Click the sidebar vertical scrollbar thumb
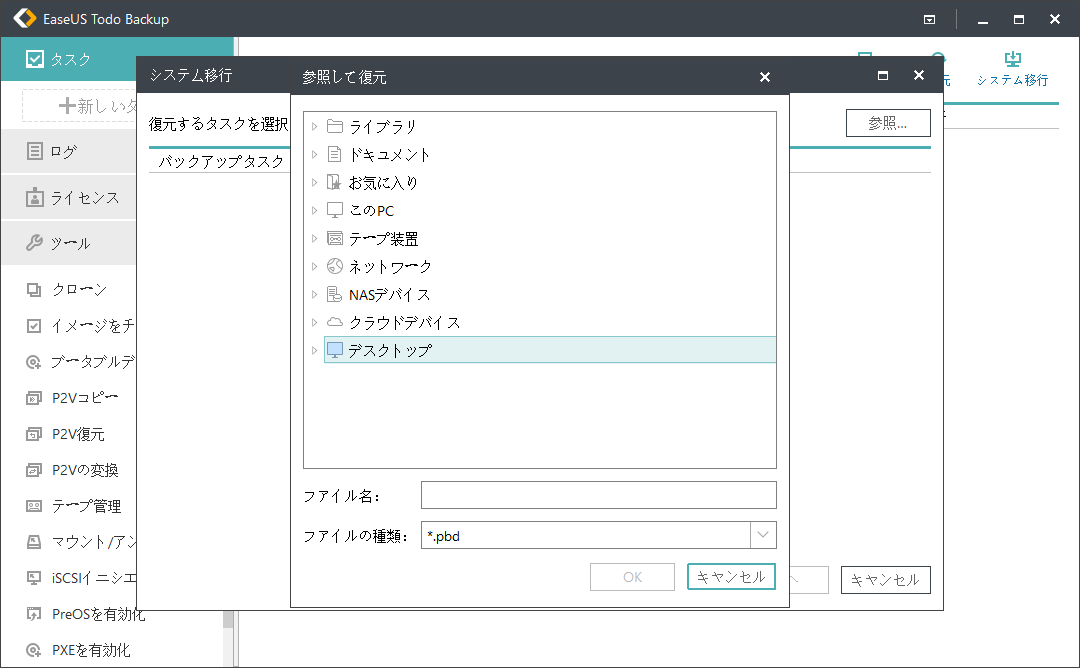This screenshot has height=668, width=1080. [228, 619]
